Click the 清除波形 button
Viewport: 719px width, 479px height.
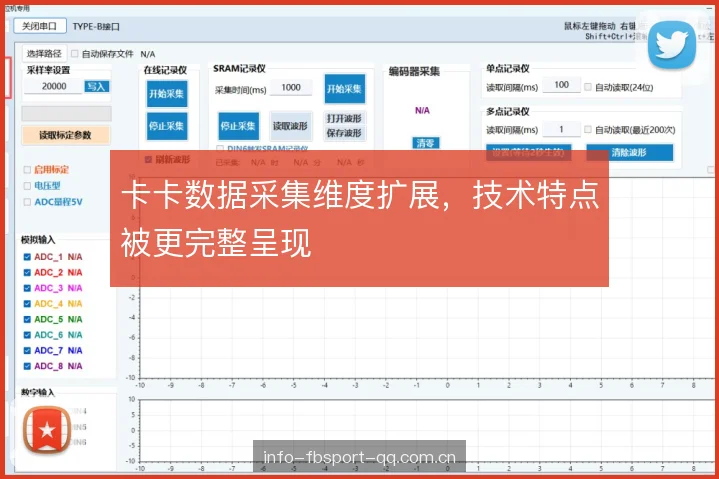[630, 153]
